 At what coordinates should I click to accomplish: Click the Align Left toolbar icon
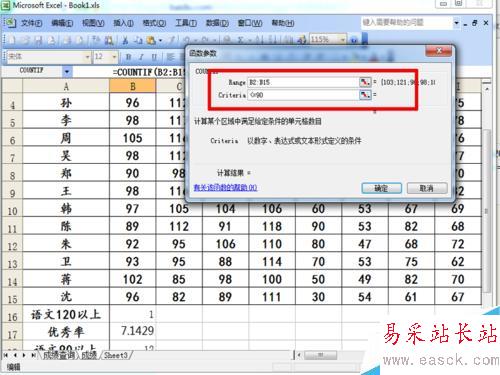(x=171, y=57)
